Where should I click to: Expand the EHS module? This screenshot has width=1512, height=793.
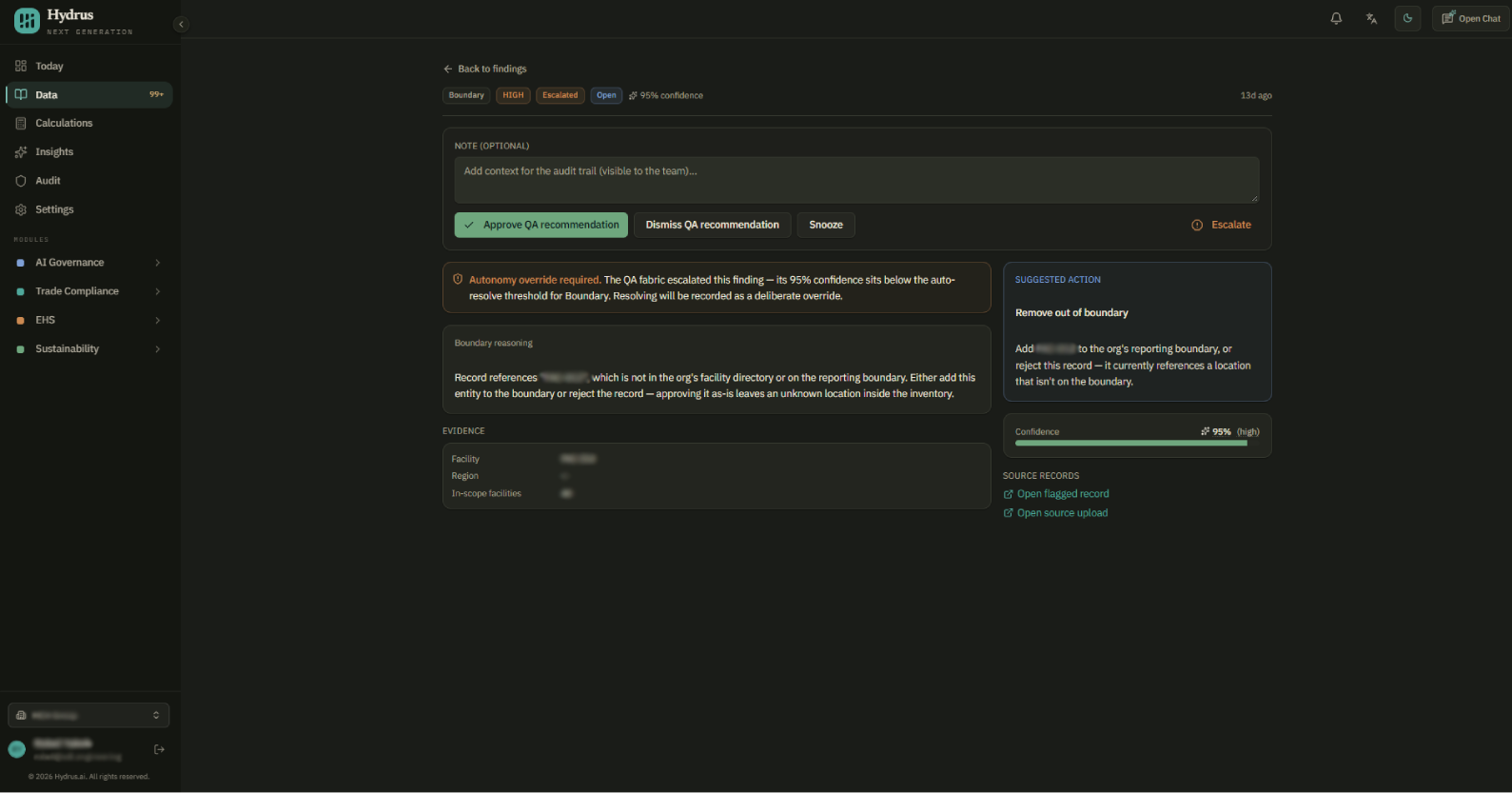click(89, 320)
